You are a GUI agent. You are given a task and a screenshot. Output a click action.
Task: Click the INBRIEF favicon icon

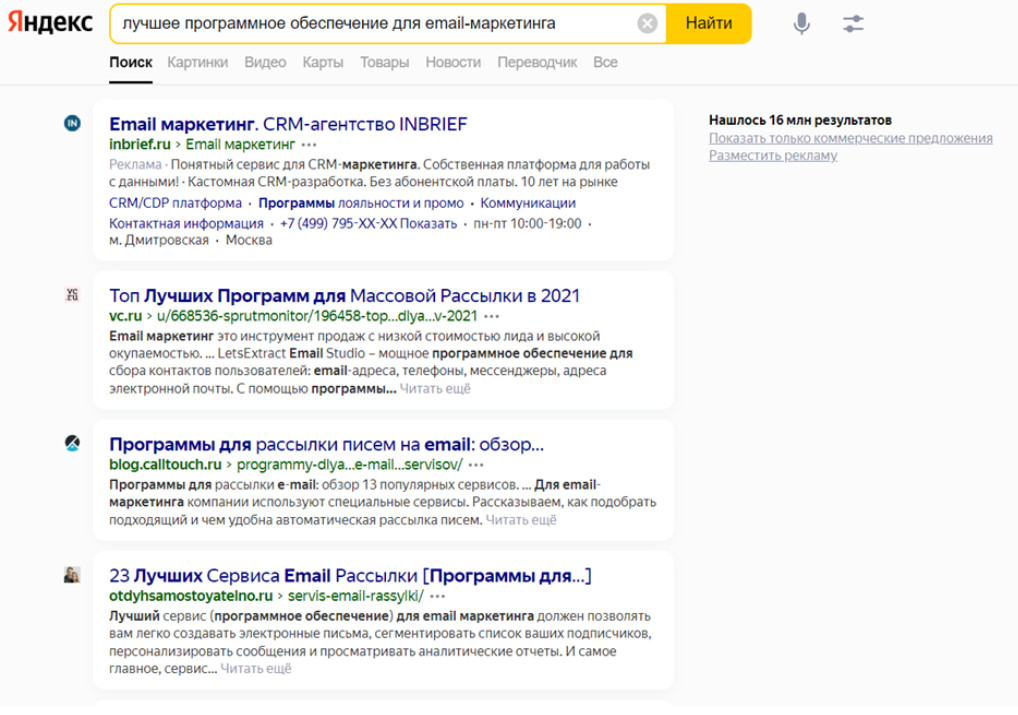(x=72, y=124)
